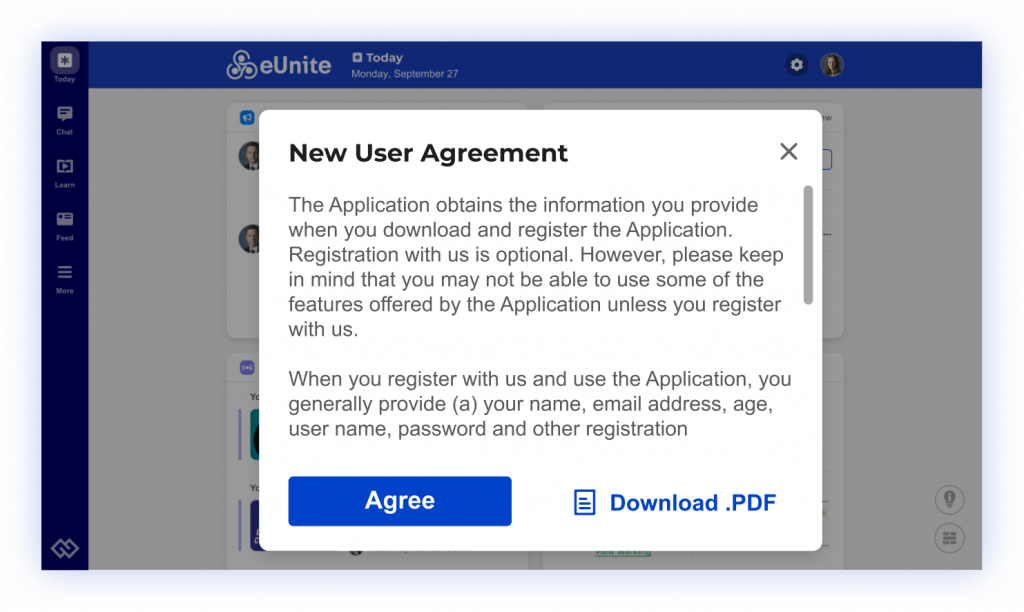
Task: Open the Feed section in sidebar
Action: point(64,224)
